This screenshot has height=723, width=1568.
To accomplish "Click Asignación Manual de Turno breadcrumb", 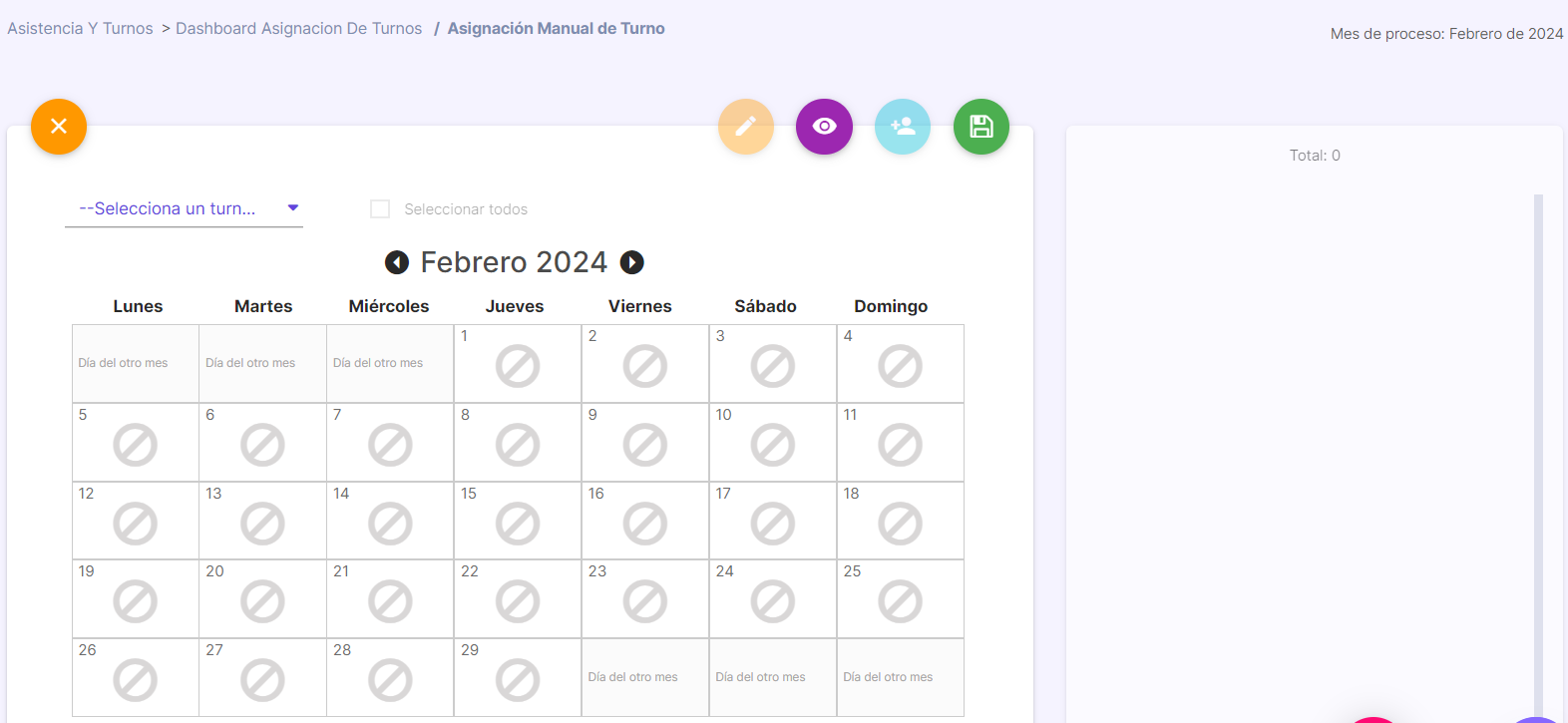I will tap(556, 29).
